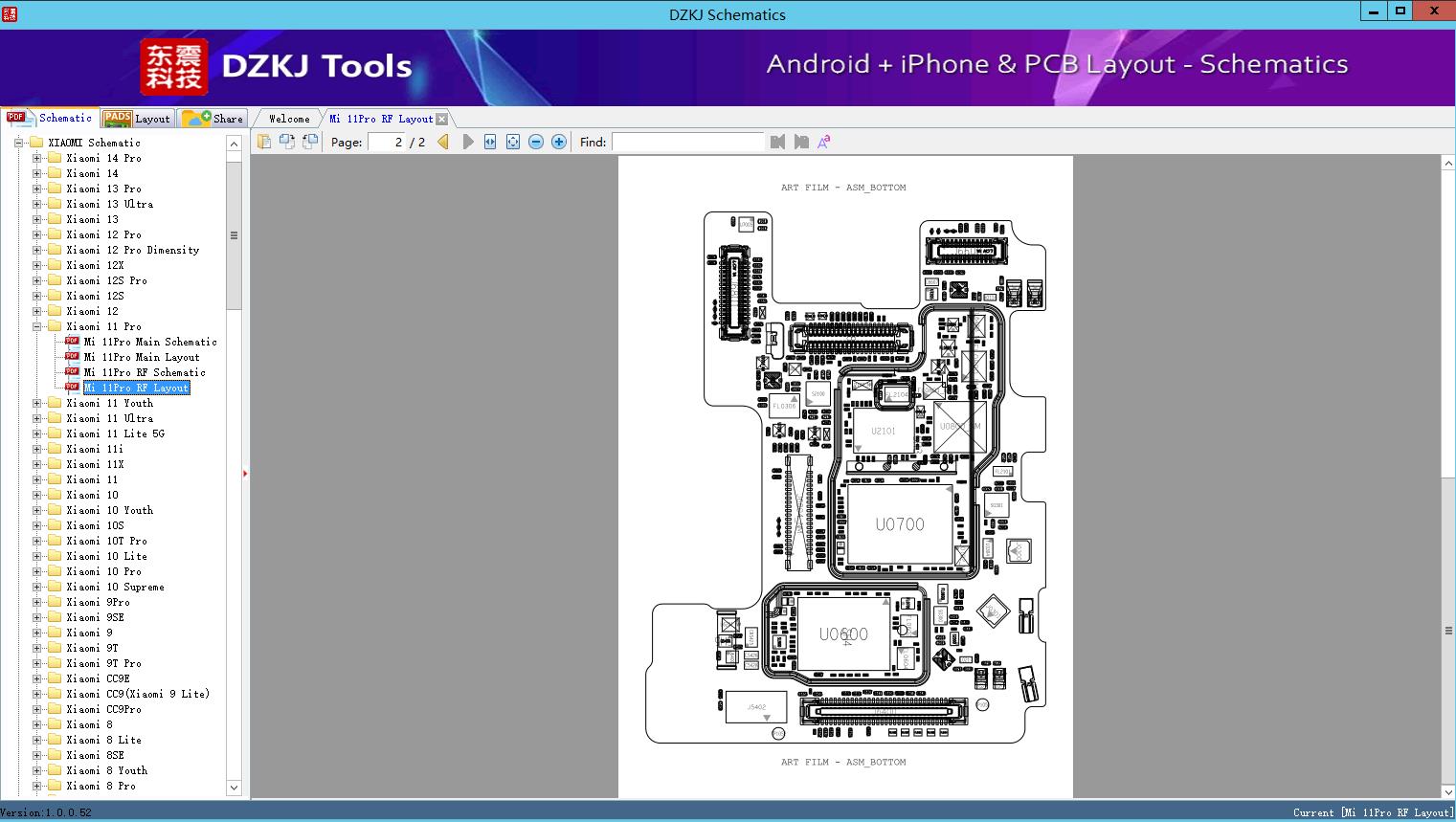
Task: Open Mi 11Pro Main Schematic file
Action: point(150,342)
